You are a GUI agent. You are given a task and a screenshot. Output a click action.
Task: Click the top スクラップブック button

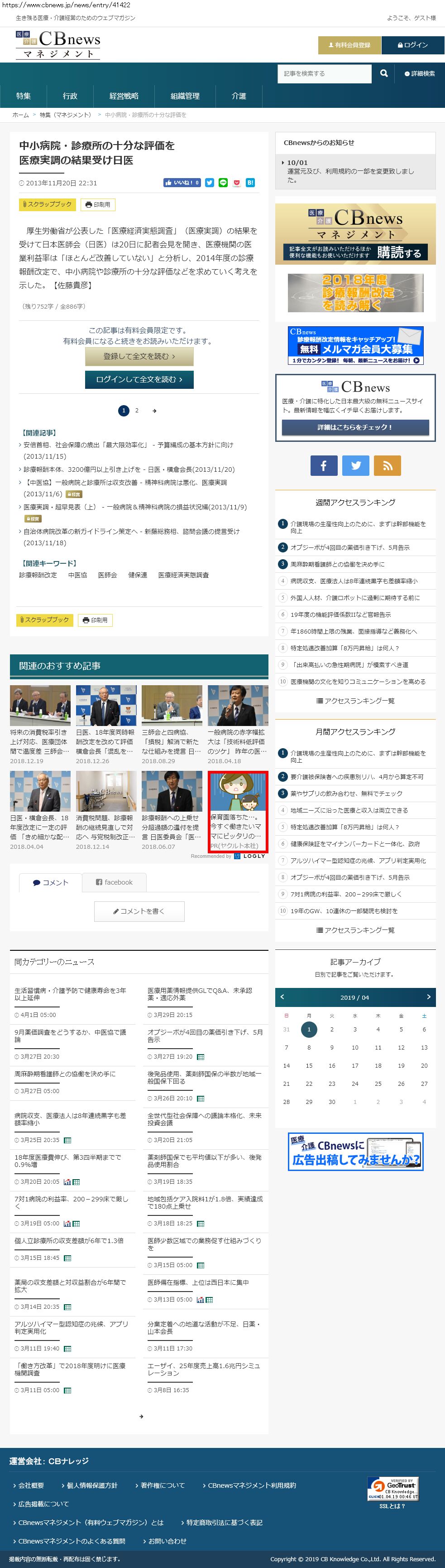click(47, 204)
